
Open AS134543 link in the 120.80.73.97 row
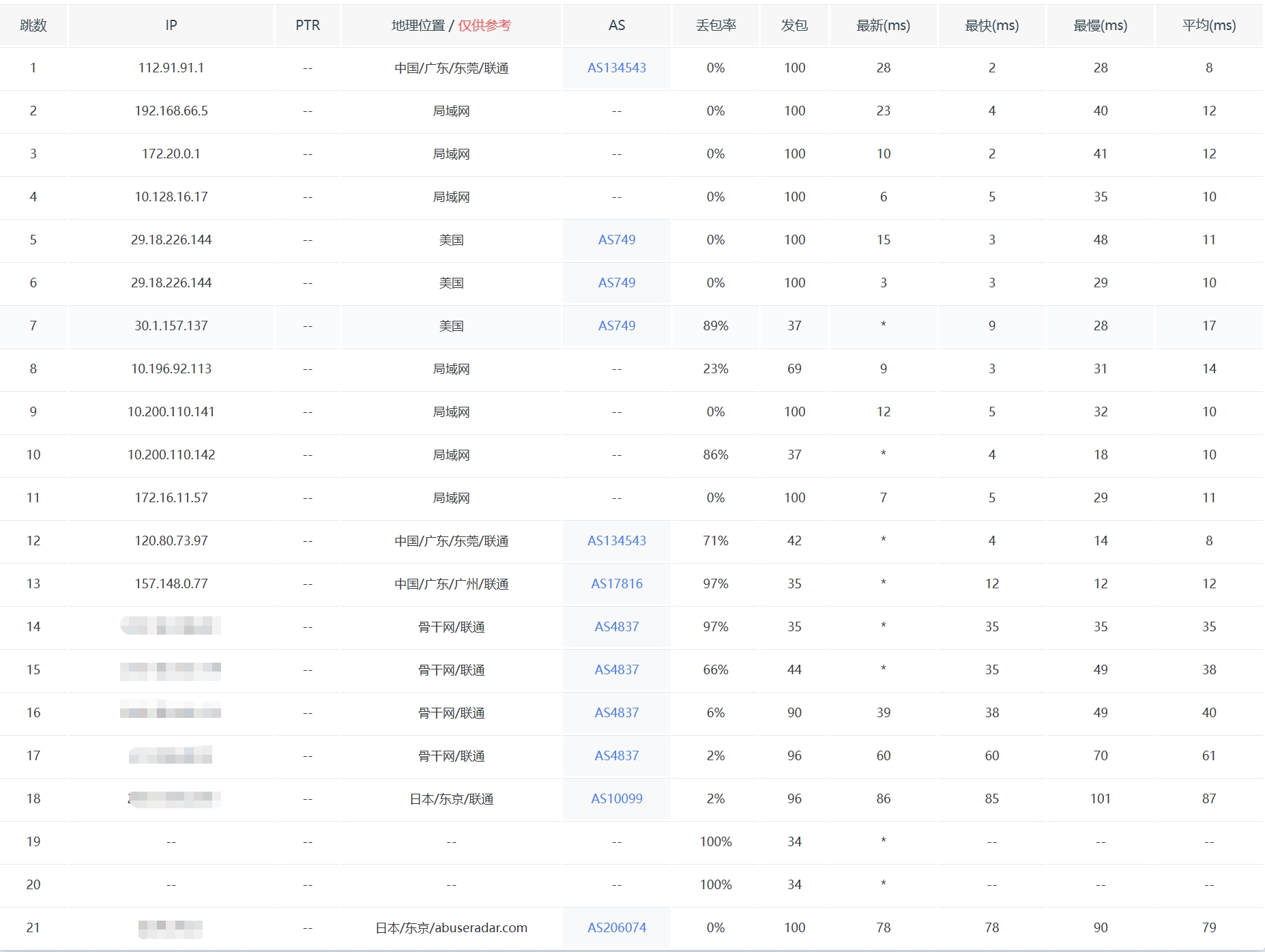(x=617, y=540)
